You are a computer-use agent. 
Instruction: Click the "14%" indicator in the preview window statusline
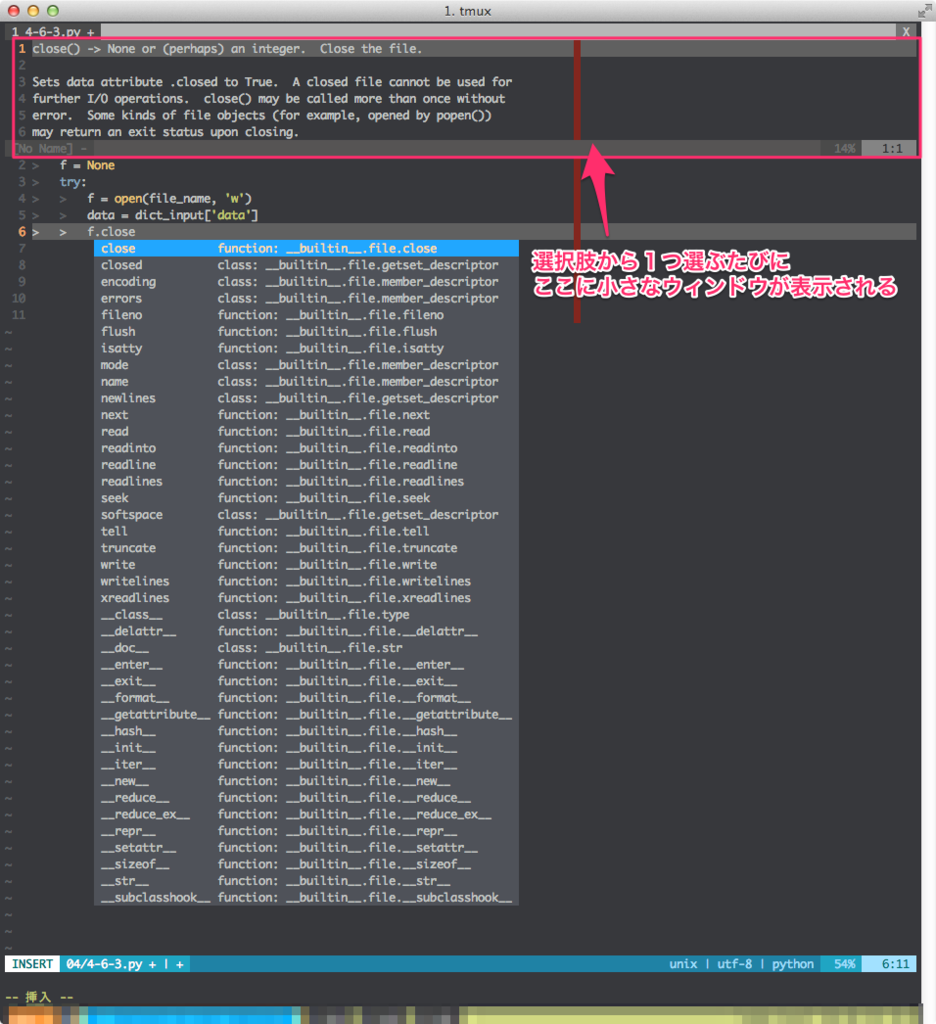click(x=845, y=148)
